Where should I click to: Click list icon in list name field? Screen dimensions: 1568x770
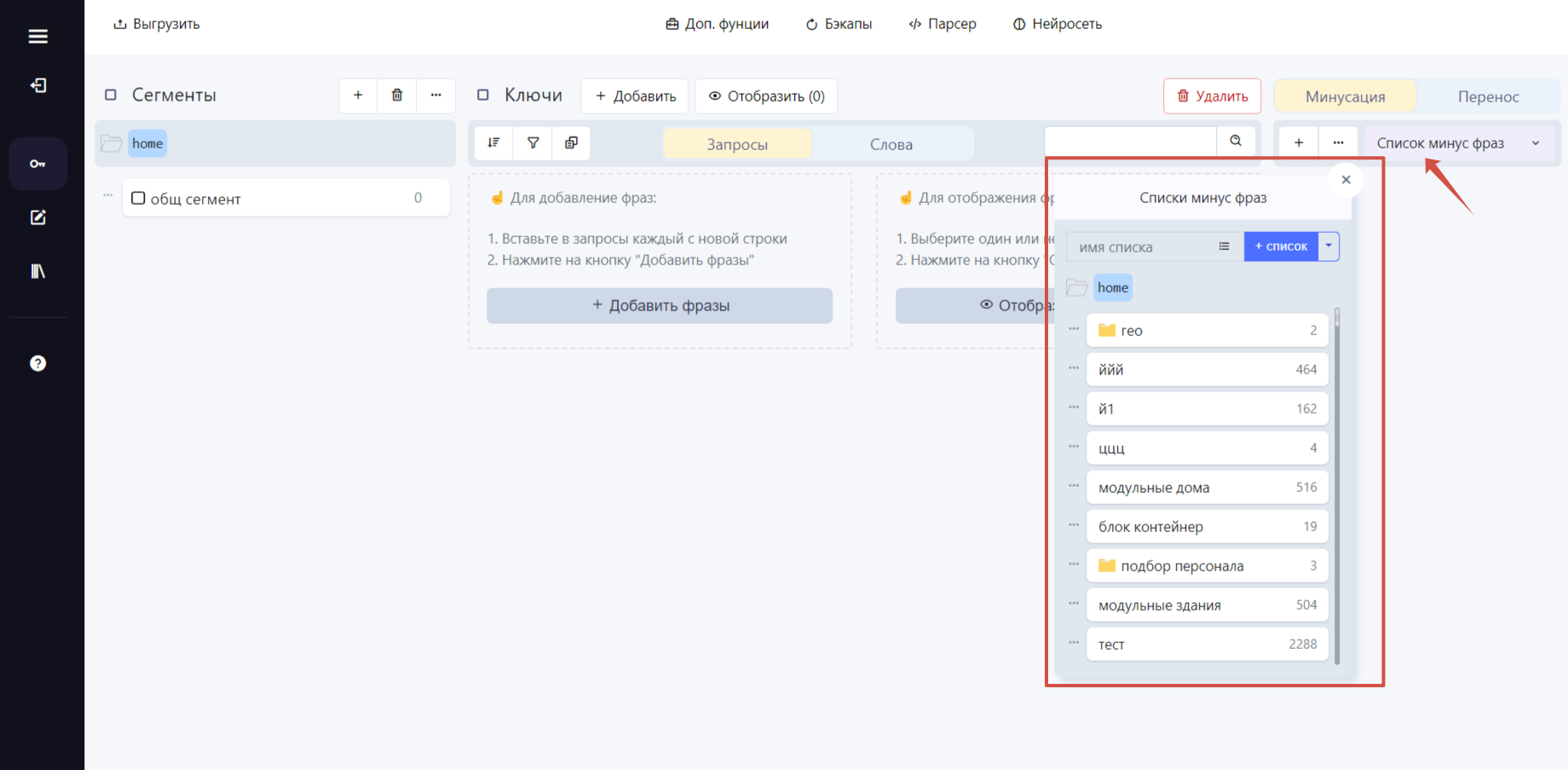point(1224,246)
